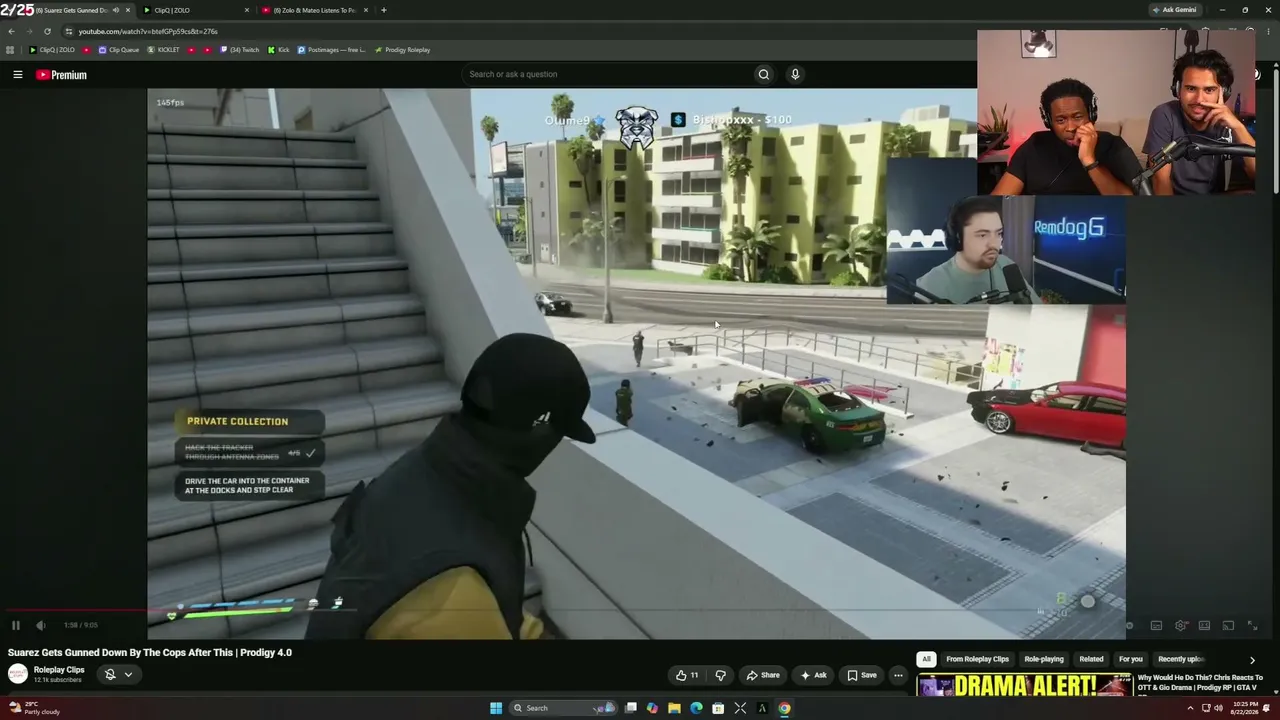Show hidden system tray icons

click(1190, 708)
